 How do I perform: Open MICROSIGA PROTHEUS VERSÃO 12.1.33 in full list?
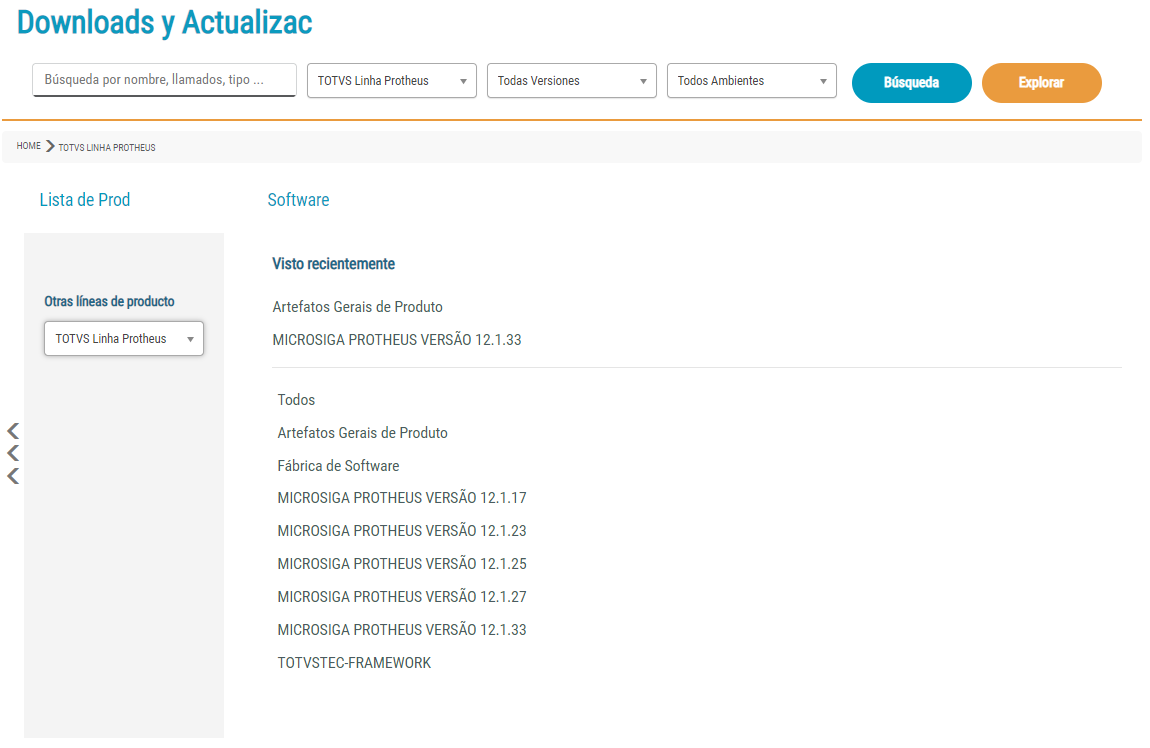[402, 630]
